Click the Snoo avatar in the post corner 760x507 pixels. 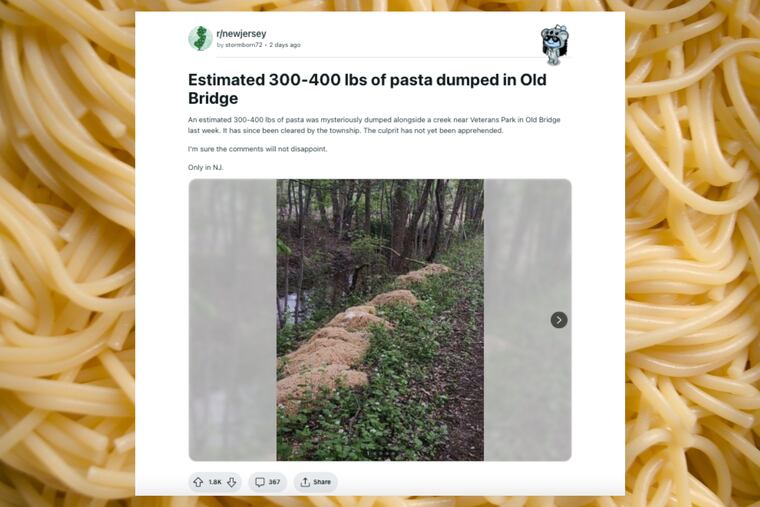[x=555, y=45]
